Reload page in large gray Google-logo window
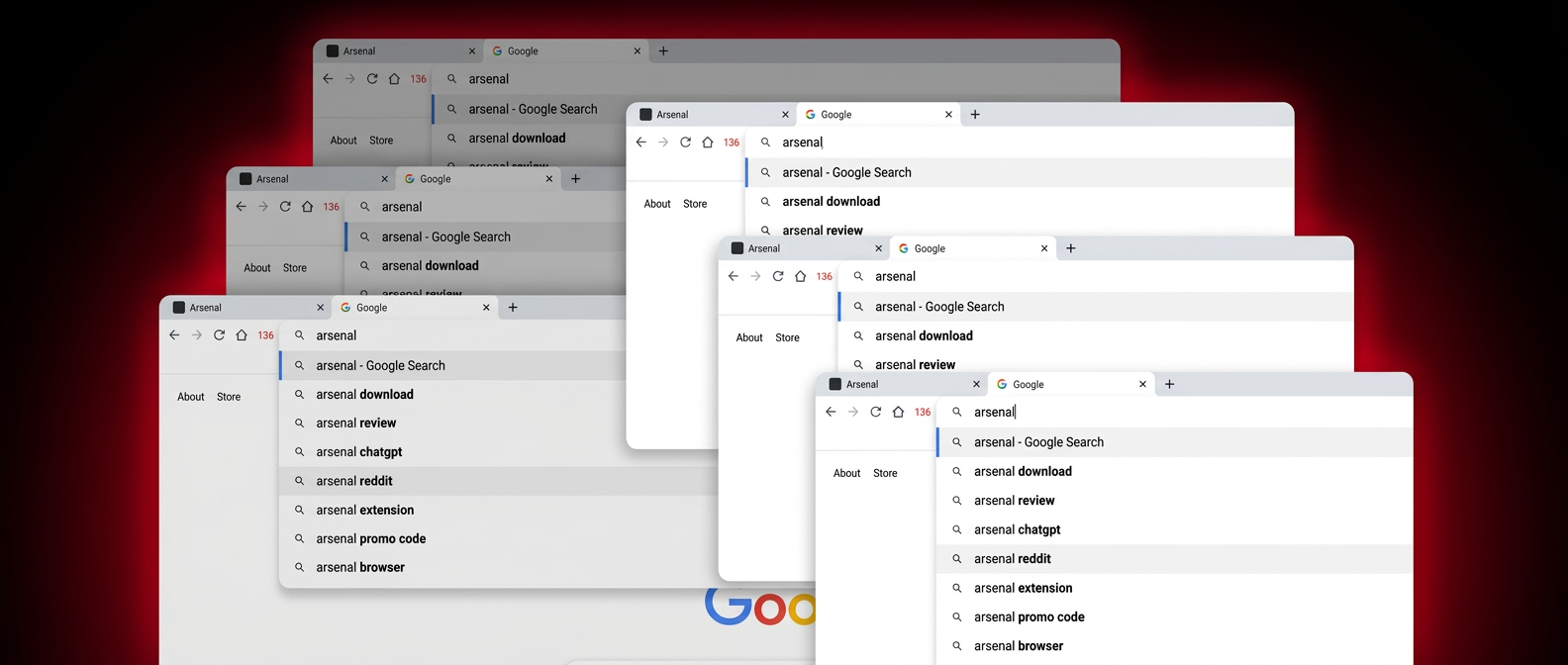The height and width of the screenshot is (665, 1568). point(219,335)
